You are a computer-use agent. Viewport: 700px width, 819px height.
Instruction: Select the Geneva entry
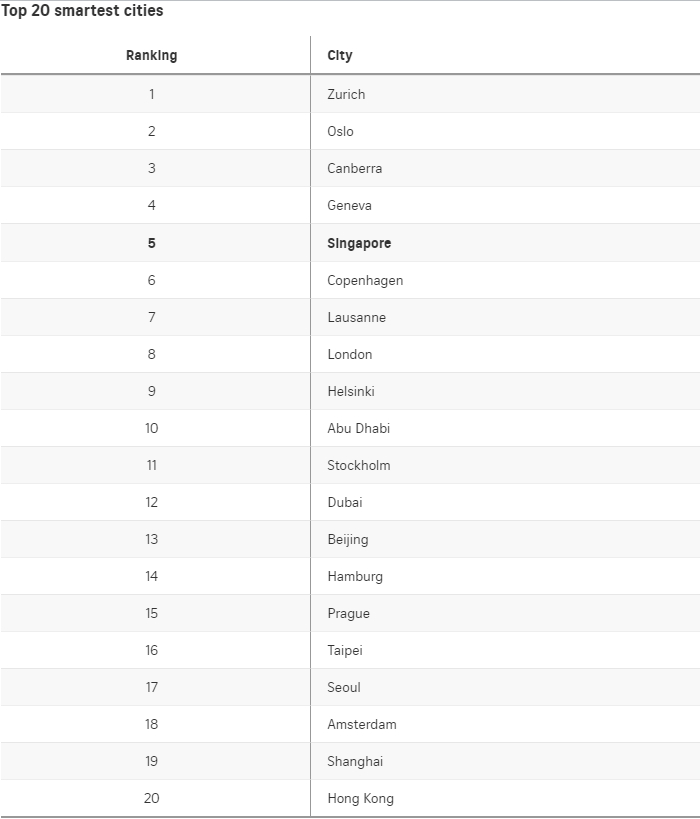point(349,205)
